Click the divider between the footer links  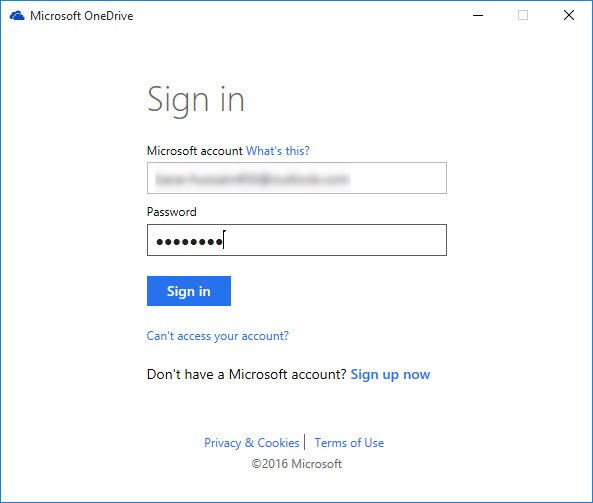(x=304, y=442)
